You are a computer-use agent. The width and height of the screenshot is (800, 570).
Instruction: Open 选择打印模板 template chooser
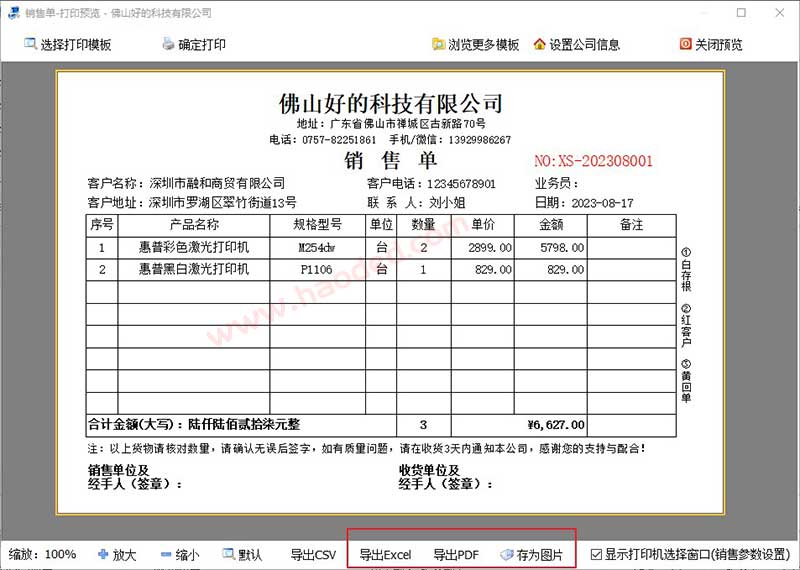tap(68, 44)
